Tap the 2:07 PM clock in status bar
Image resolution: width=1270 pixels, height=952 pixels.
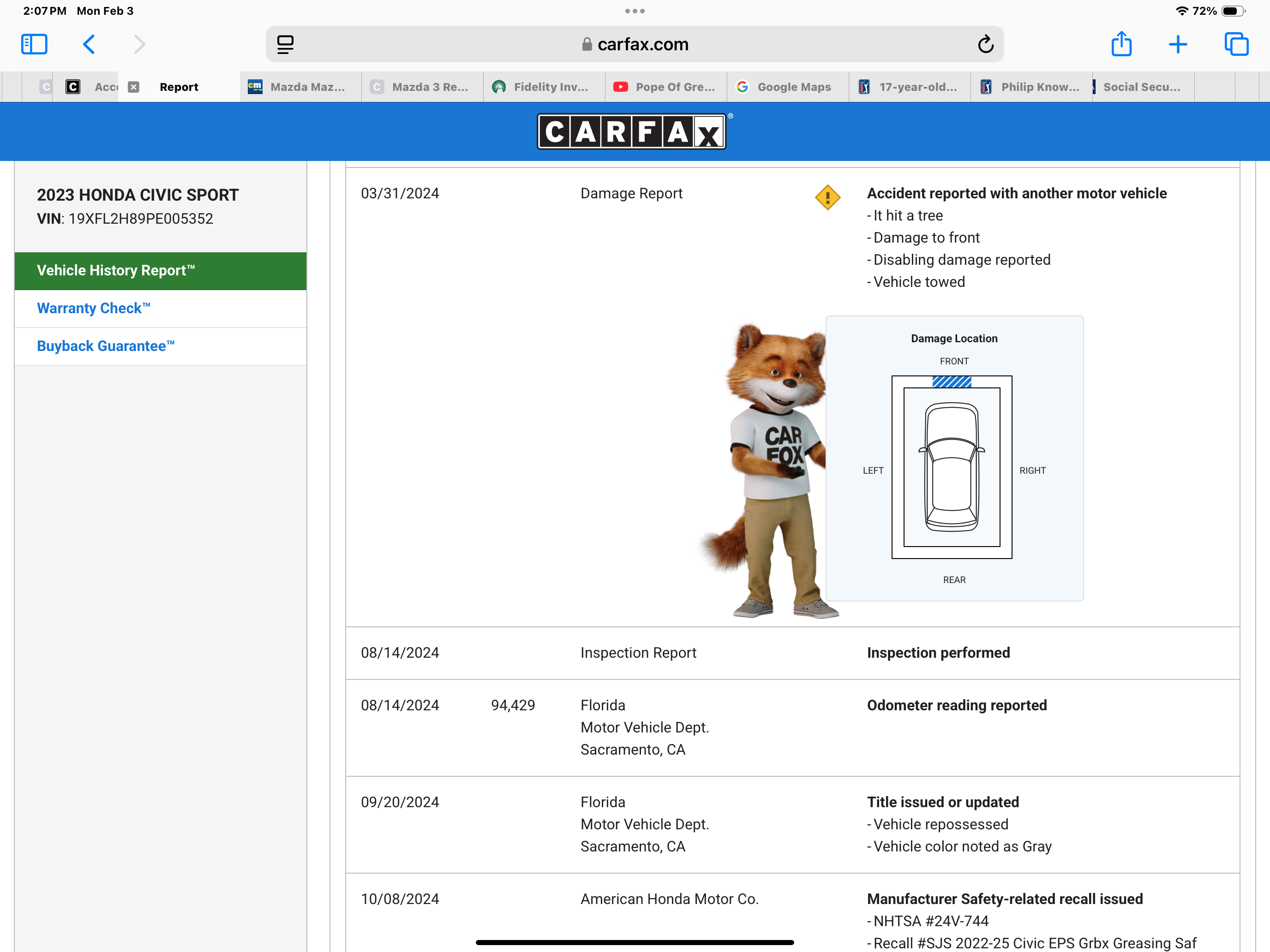[x=45, y=11]
